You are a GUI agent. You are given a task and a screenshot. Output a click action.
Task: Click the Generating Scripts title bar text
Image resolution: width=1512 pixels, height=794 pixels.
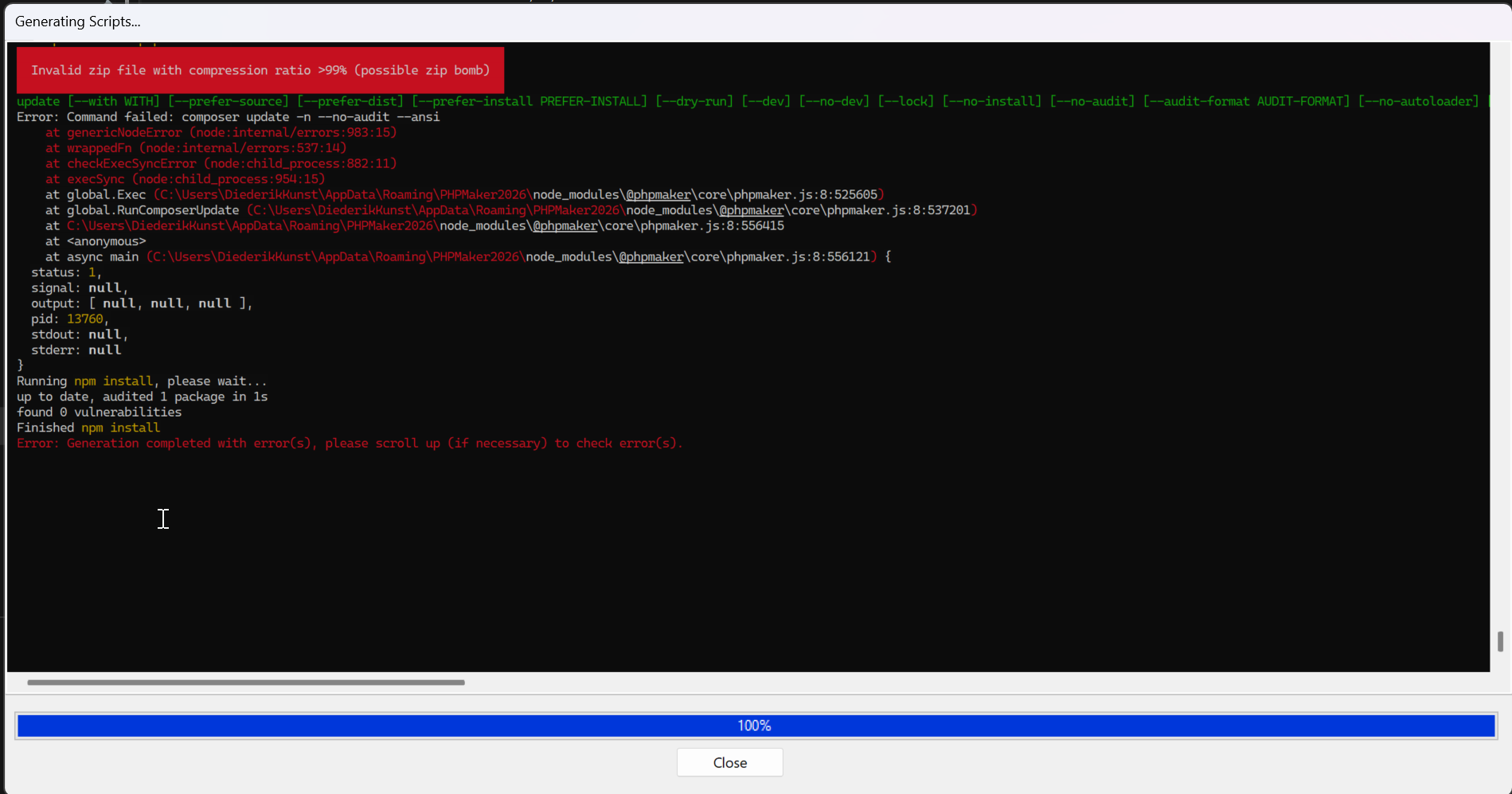(78, 22)
